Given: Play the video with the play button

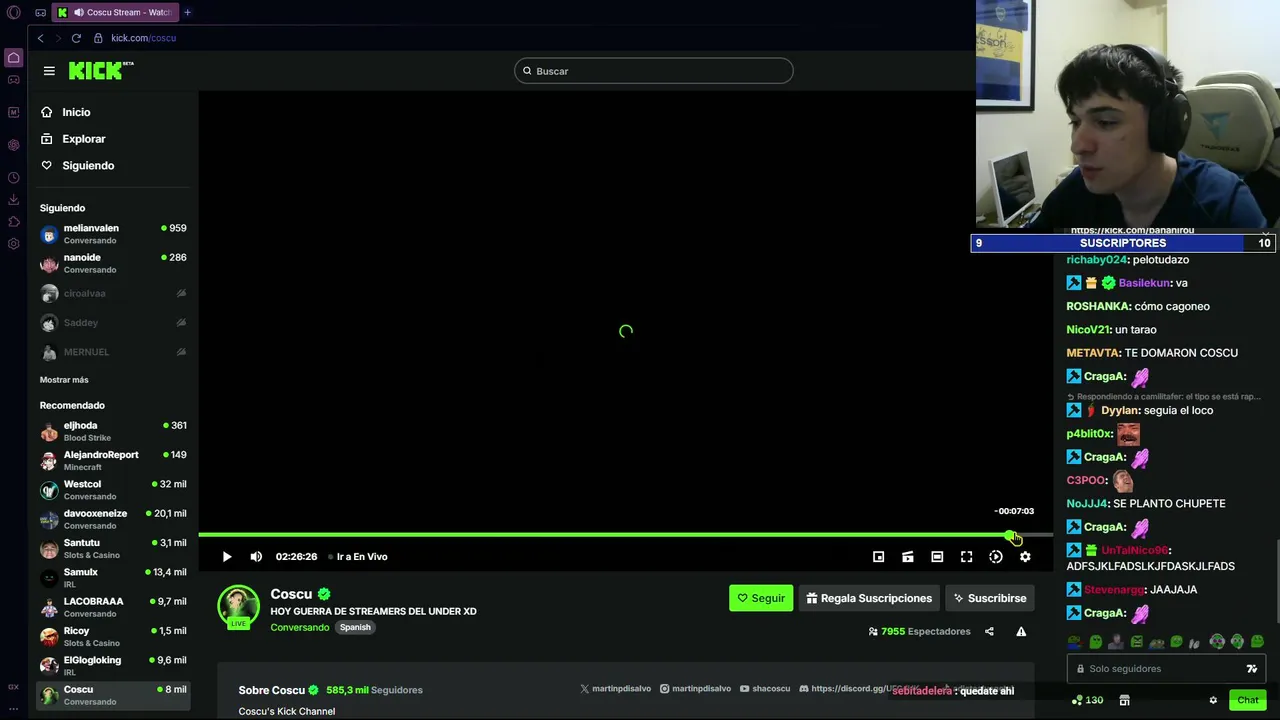Looking at the screenshot, I should [x=227, y=557].
